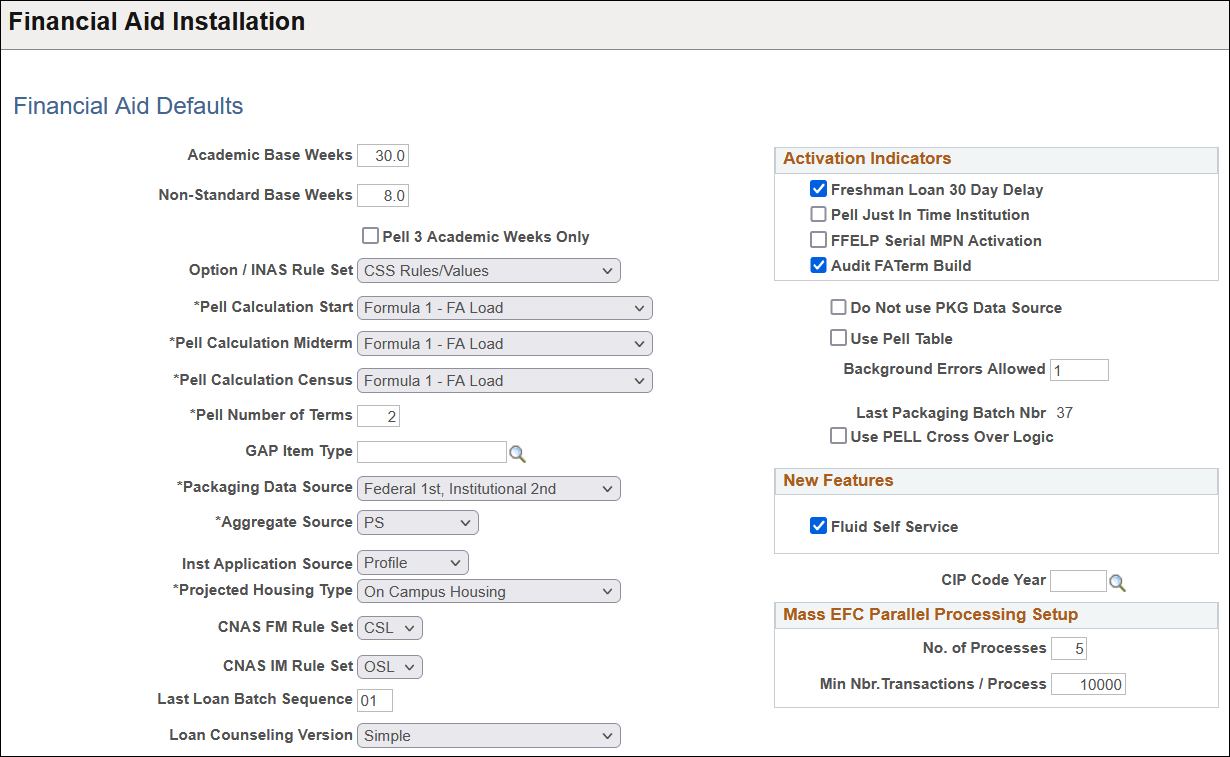Open the Loan Counseling Version dropdown
This screenshot has height=757, width=1230.
tap(489, 736)
